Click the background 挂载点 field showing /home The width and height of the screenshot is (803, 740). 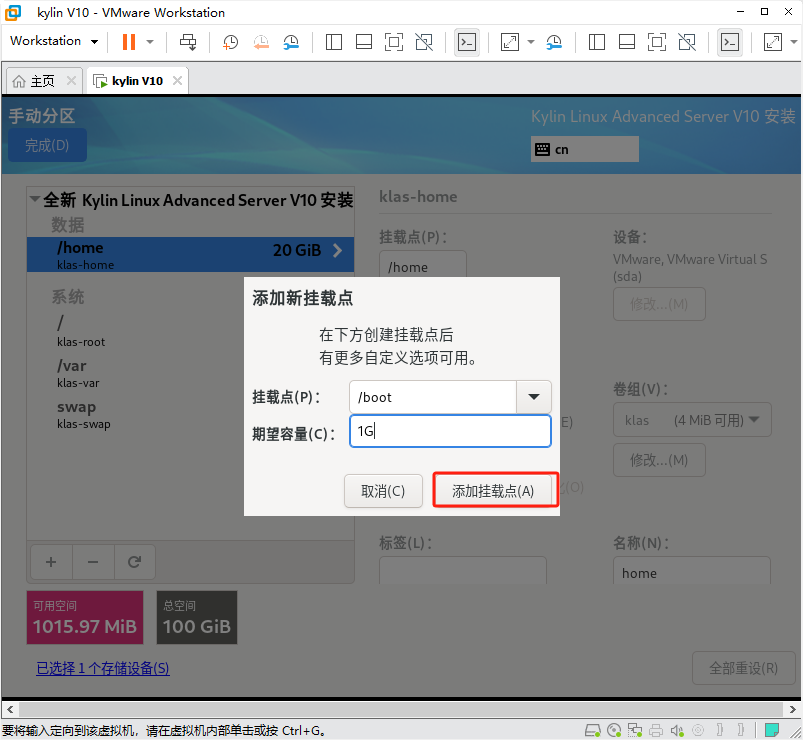pos(422,265)
